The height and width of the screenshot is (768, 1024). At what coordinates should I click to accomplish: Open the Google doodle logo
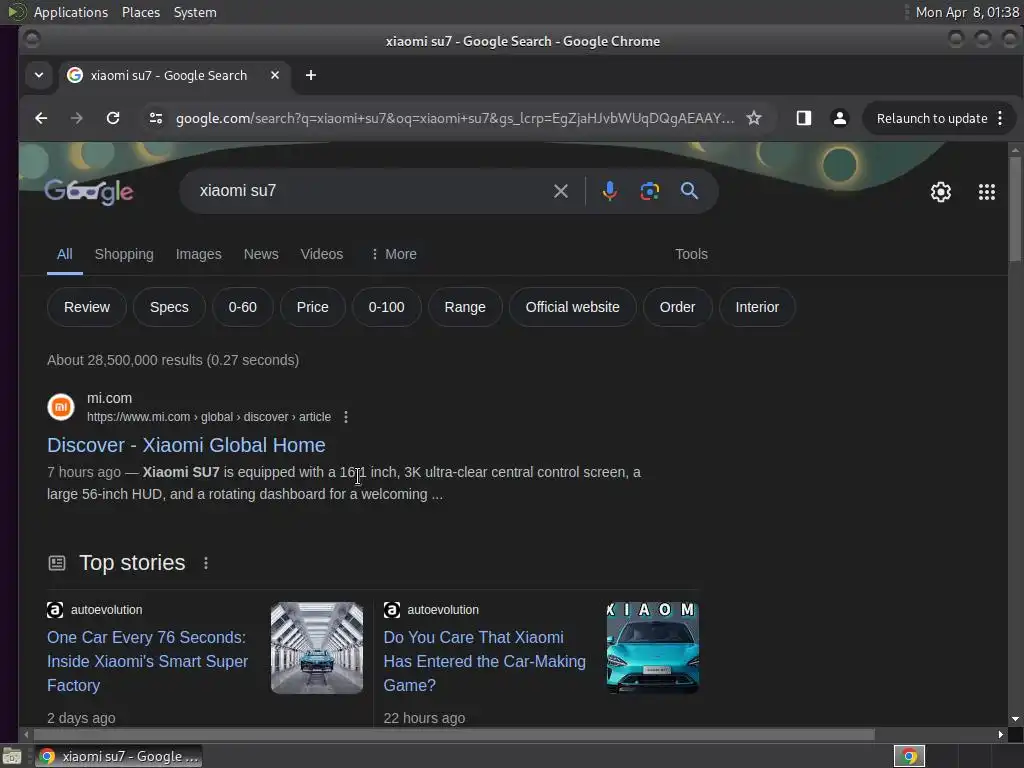click(89, 192)
